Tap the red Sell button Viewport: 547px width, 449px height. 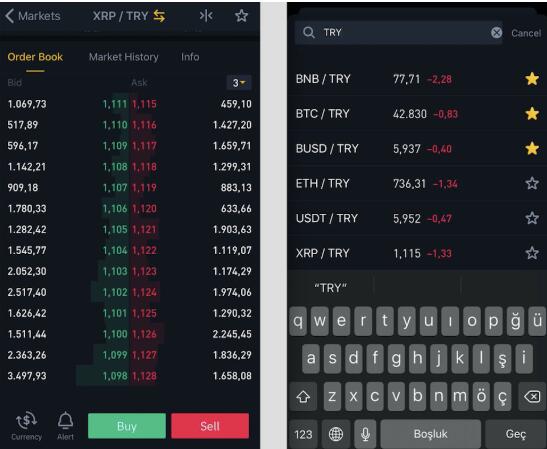210,426
